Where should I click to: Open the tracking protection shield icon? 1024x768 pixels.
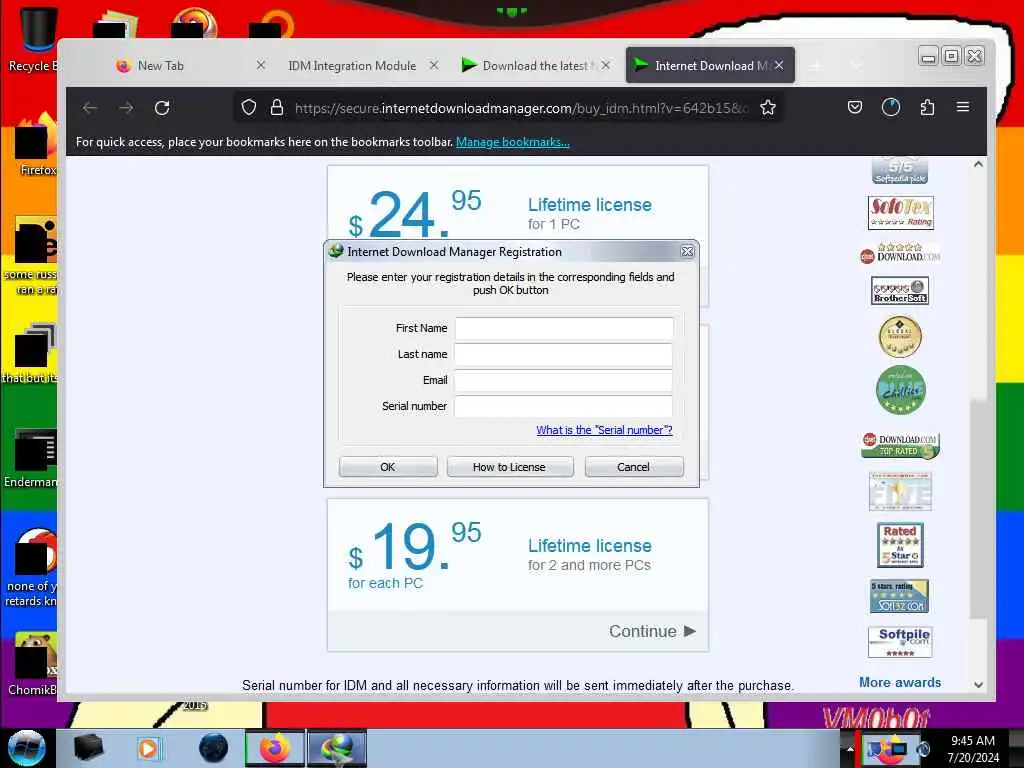point(249,107)
